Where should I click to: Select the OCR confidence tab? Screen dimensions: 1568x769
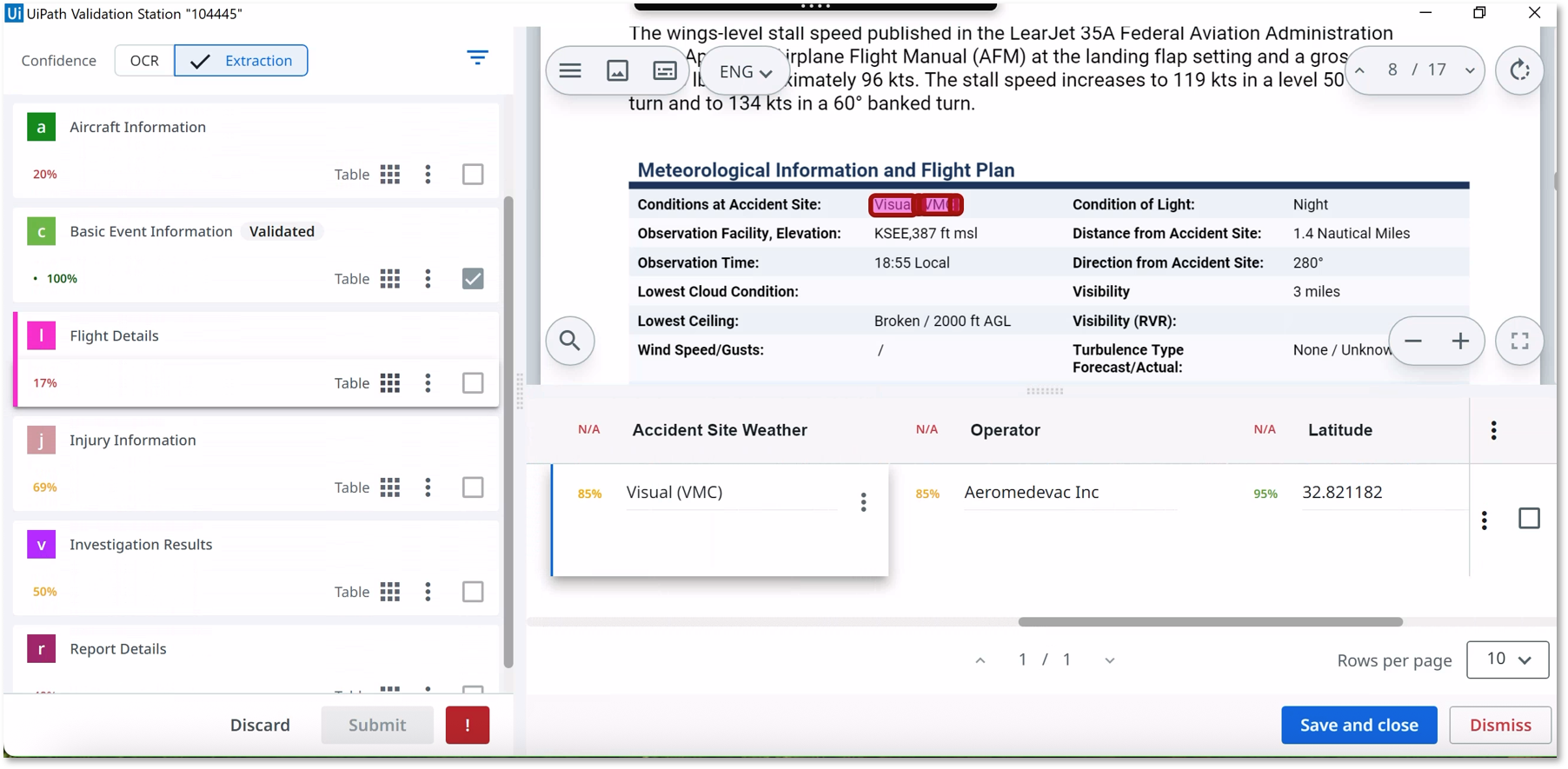[144, 61]
